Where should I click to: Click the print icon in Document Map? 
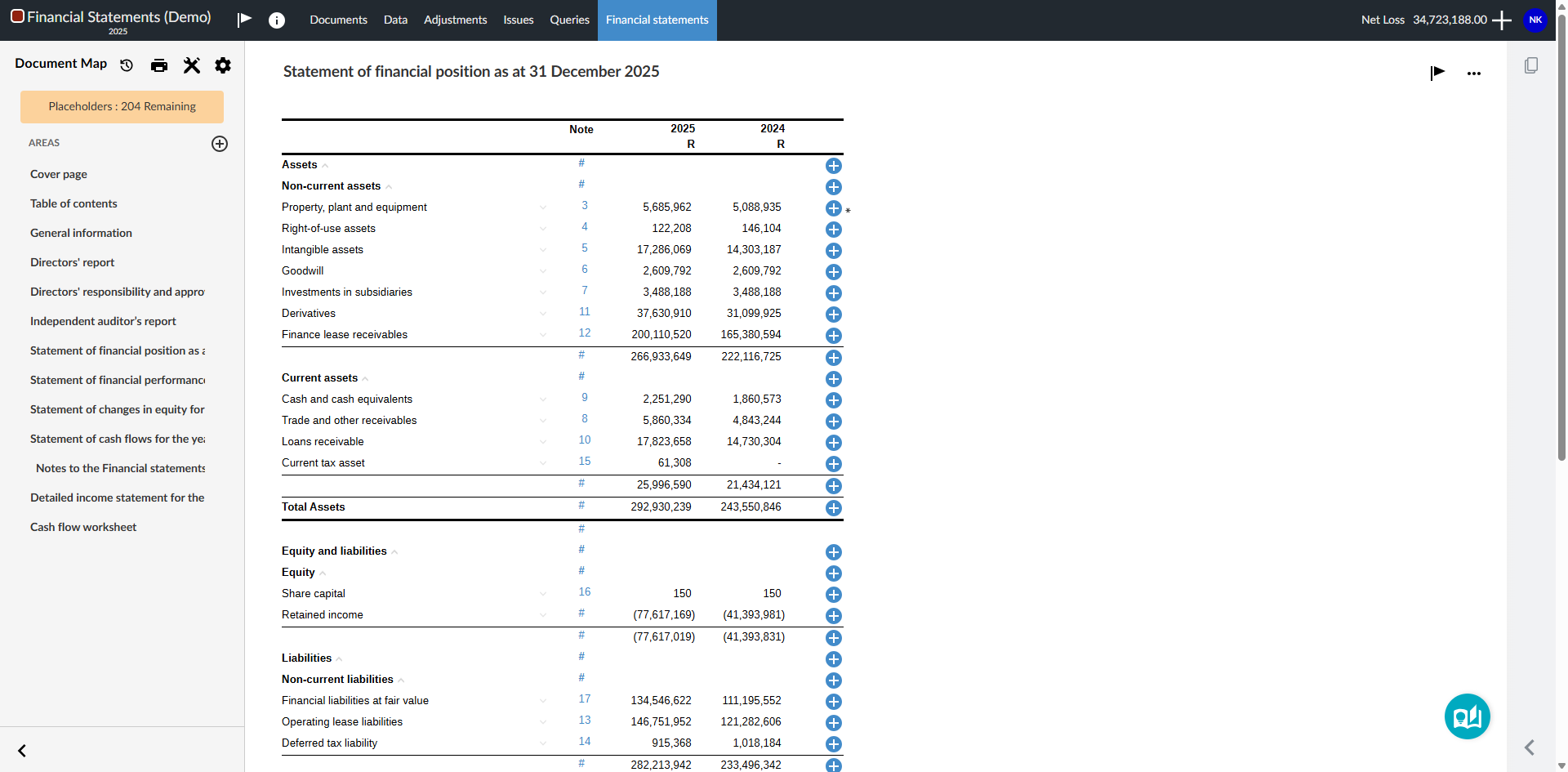pos(159,65)
